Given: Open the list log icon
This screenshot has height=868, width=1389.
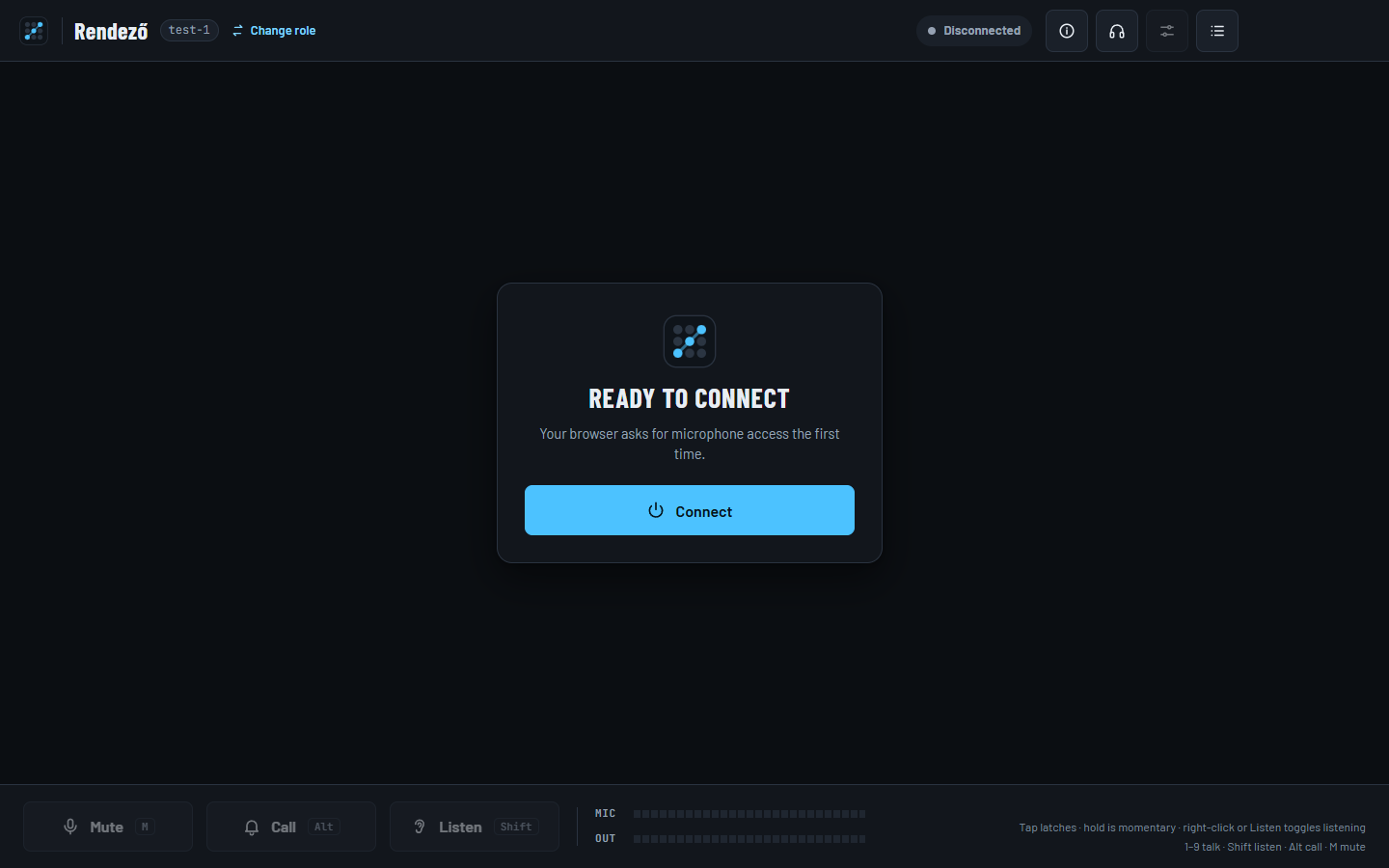Looking at the screenshot, I should (1217, 31).
